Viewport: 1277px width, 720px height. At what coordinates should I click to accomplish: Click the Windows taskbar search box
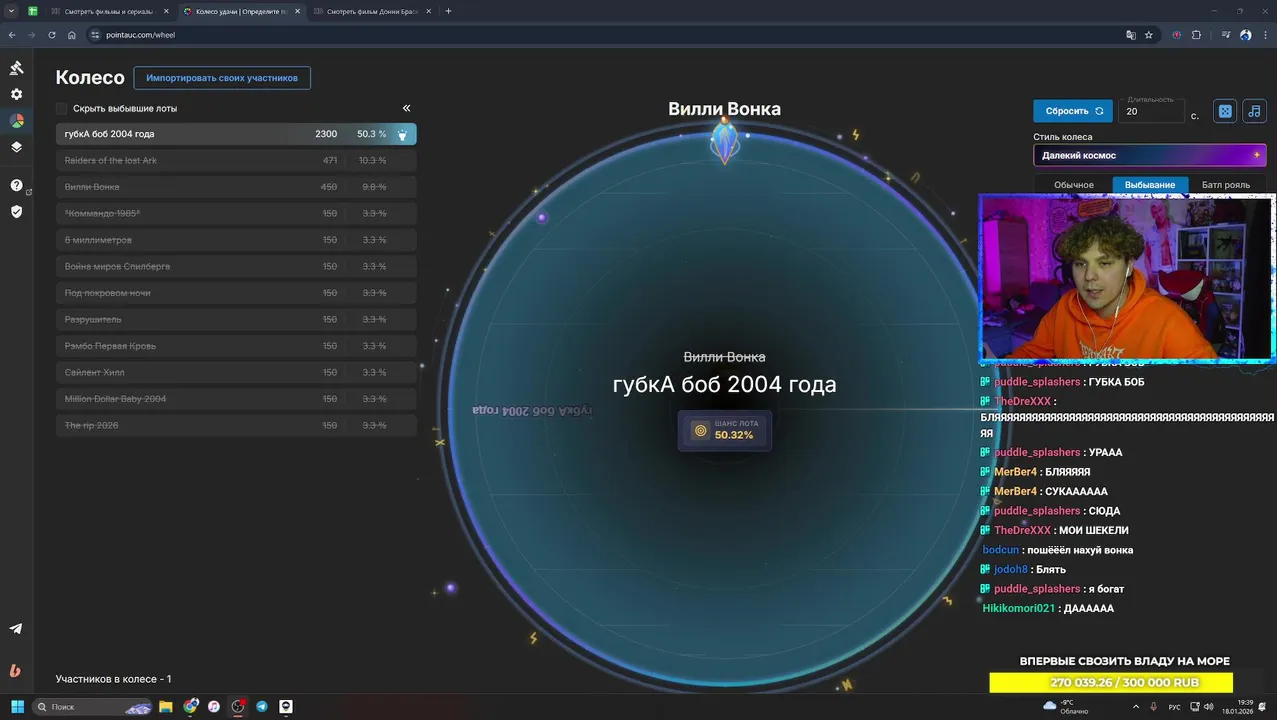[93, 706]
